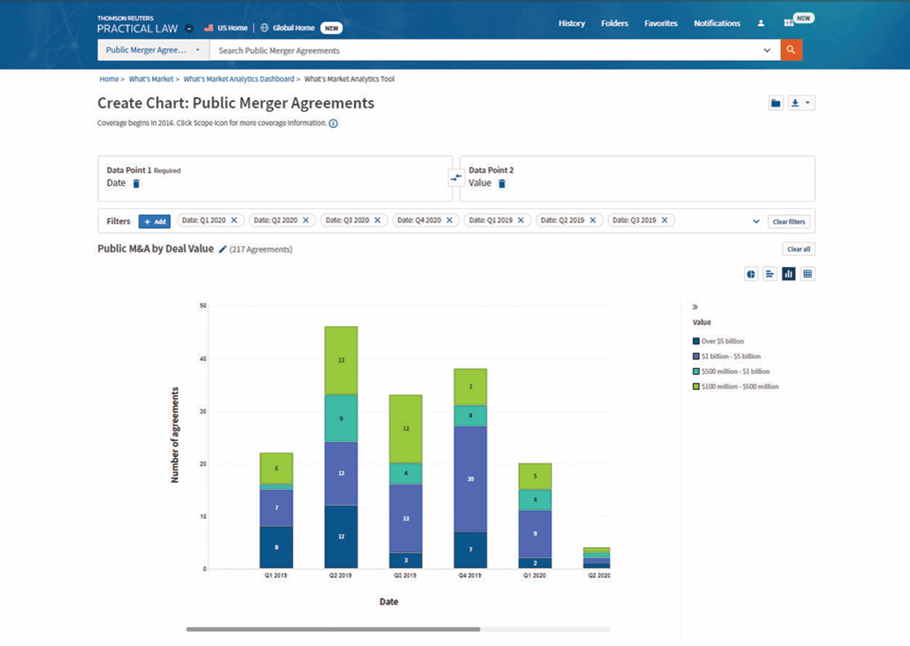
Task: Open the History menu
Action: click(572, 23)
